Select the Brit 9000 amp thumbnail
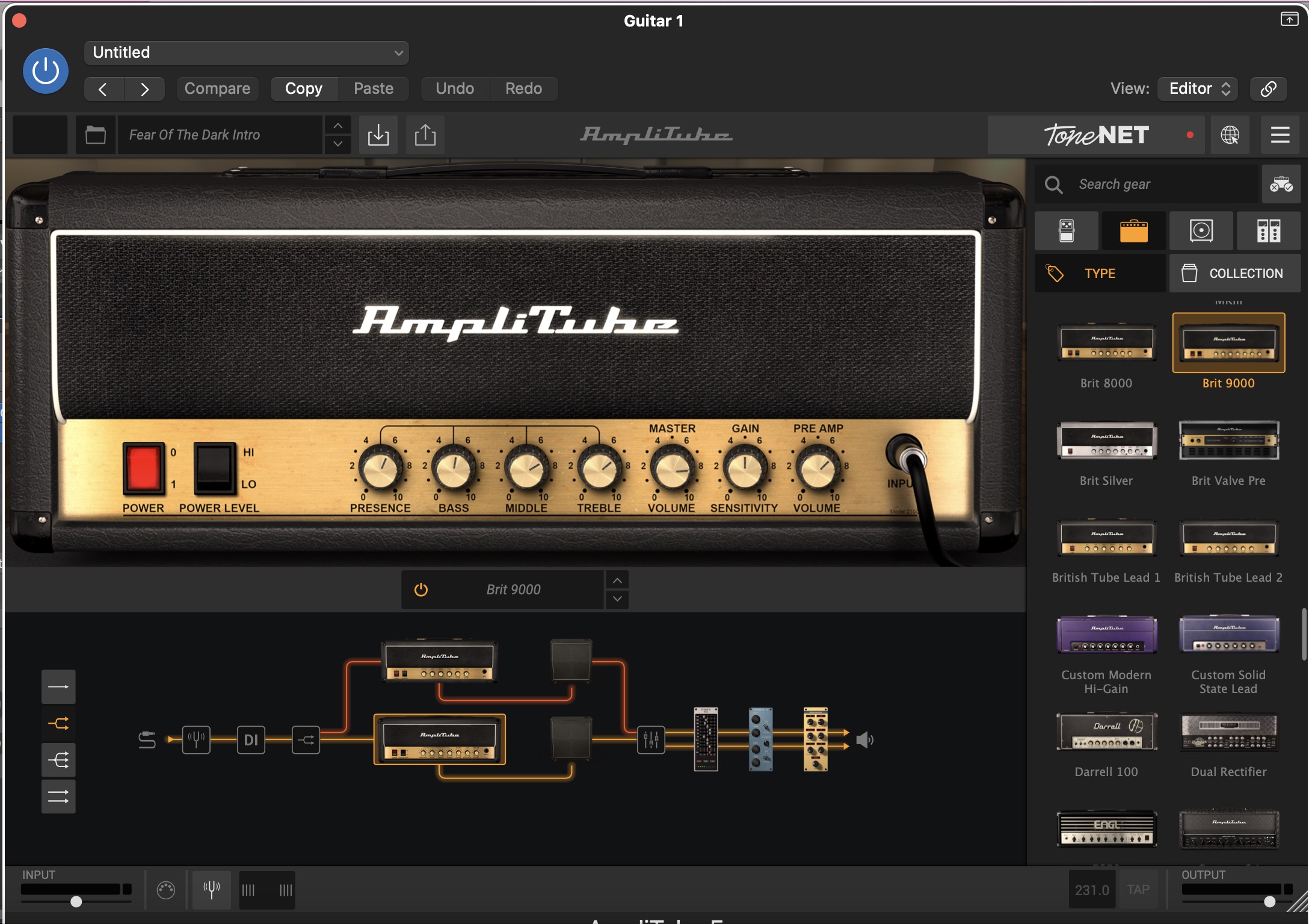The height and width of the screenshot is (924, 1309). 1228,343
